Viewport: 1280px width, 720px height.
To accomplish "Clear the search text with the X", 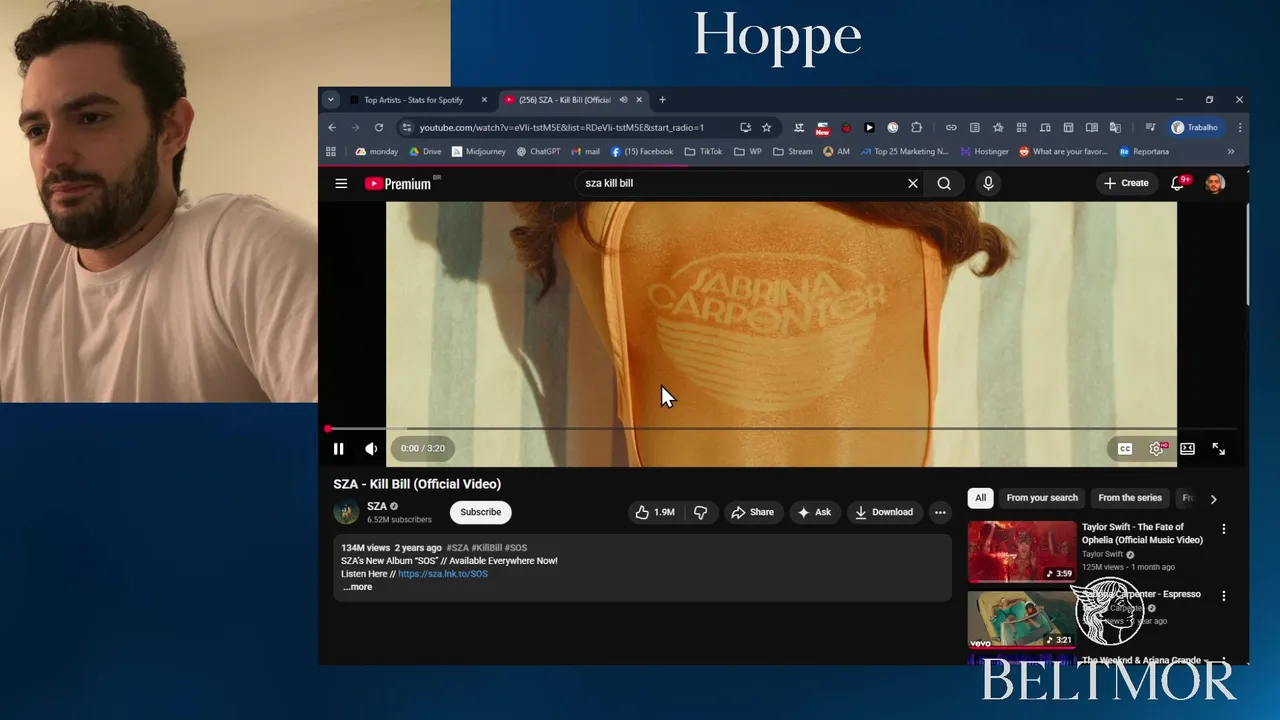I will coord(912,183).
